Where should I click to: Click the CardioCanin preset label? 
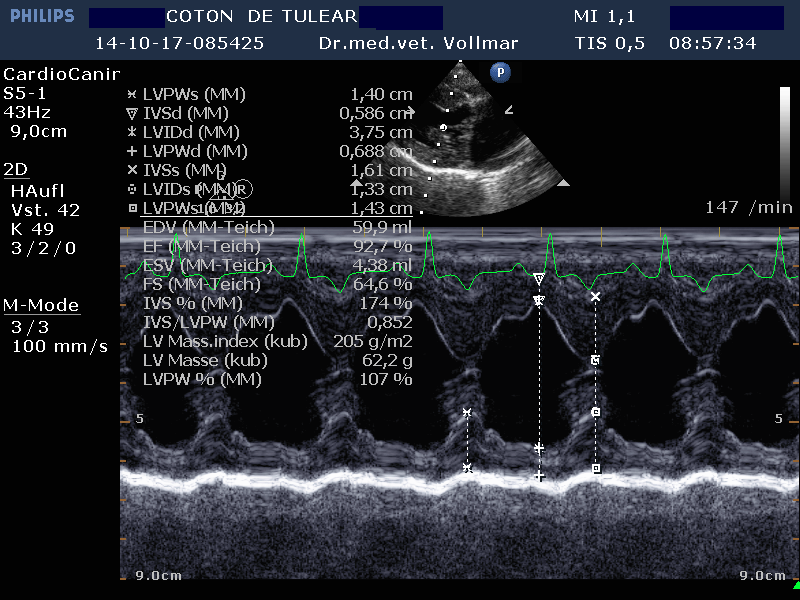coord(61,75)
